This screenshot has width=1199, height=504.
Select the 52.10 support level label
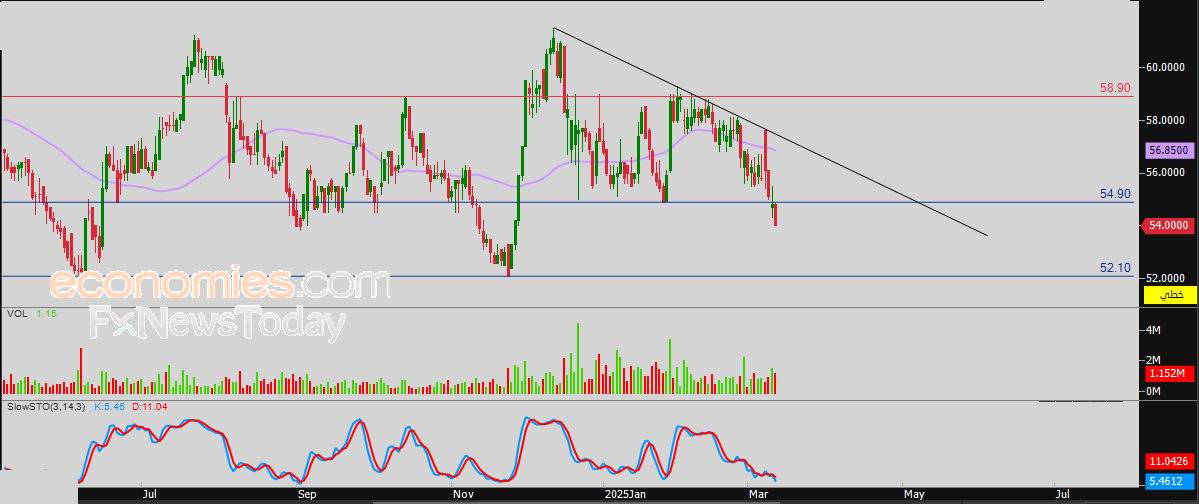tap(1116, 268)
